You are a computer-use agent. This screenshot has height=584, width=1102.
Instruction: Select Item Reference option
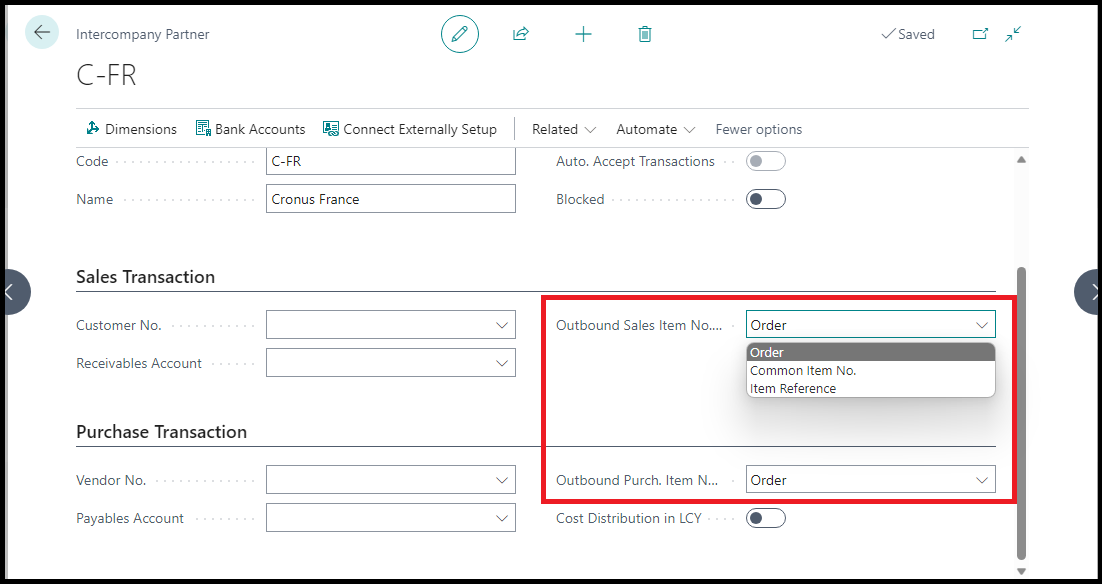871,389
